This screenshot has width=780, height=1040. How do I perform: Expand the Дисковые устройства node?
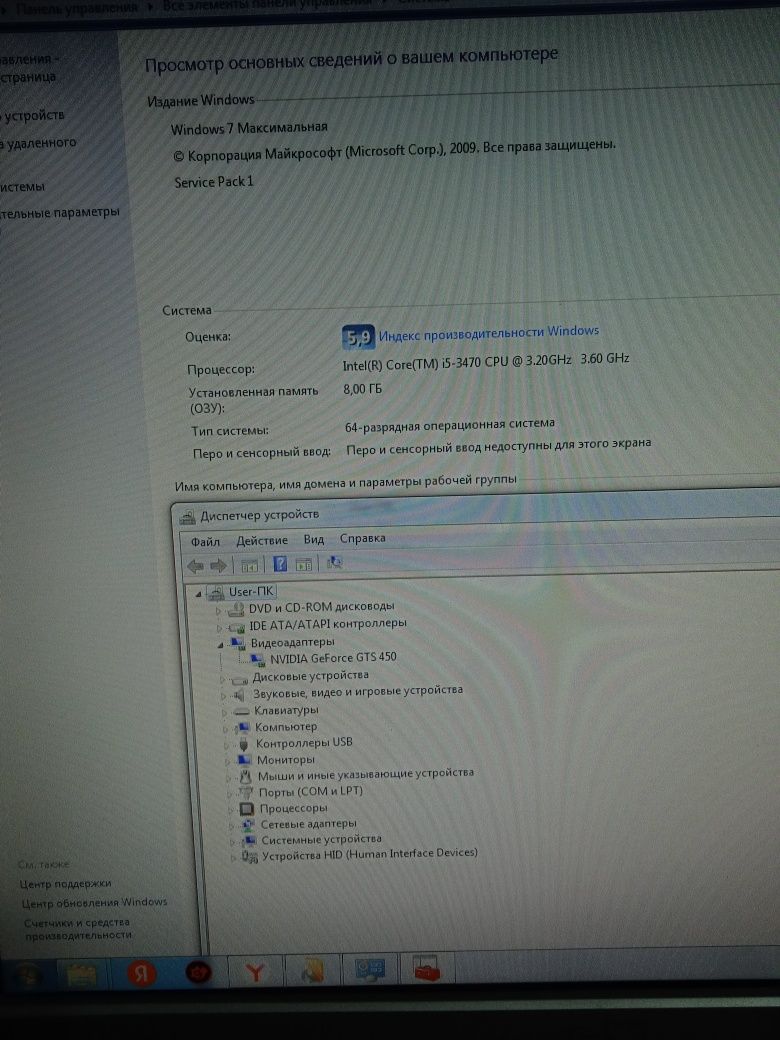pos(223,679)
